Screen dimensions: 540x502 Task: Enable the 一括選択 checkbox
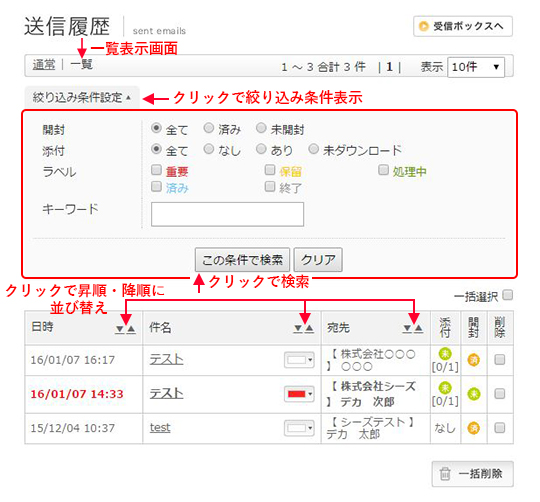click(x=507, y=295)
